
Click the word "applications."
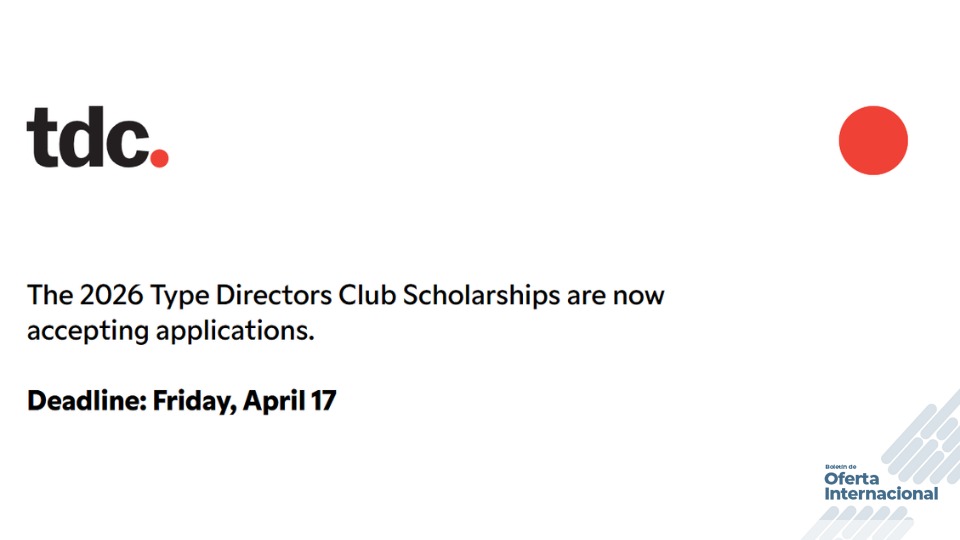tap(235, 332)
